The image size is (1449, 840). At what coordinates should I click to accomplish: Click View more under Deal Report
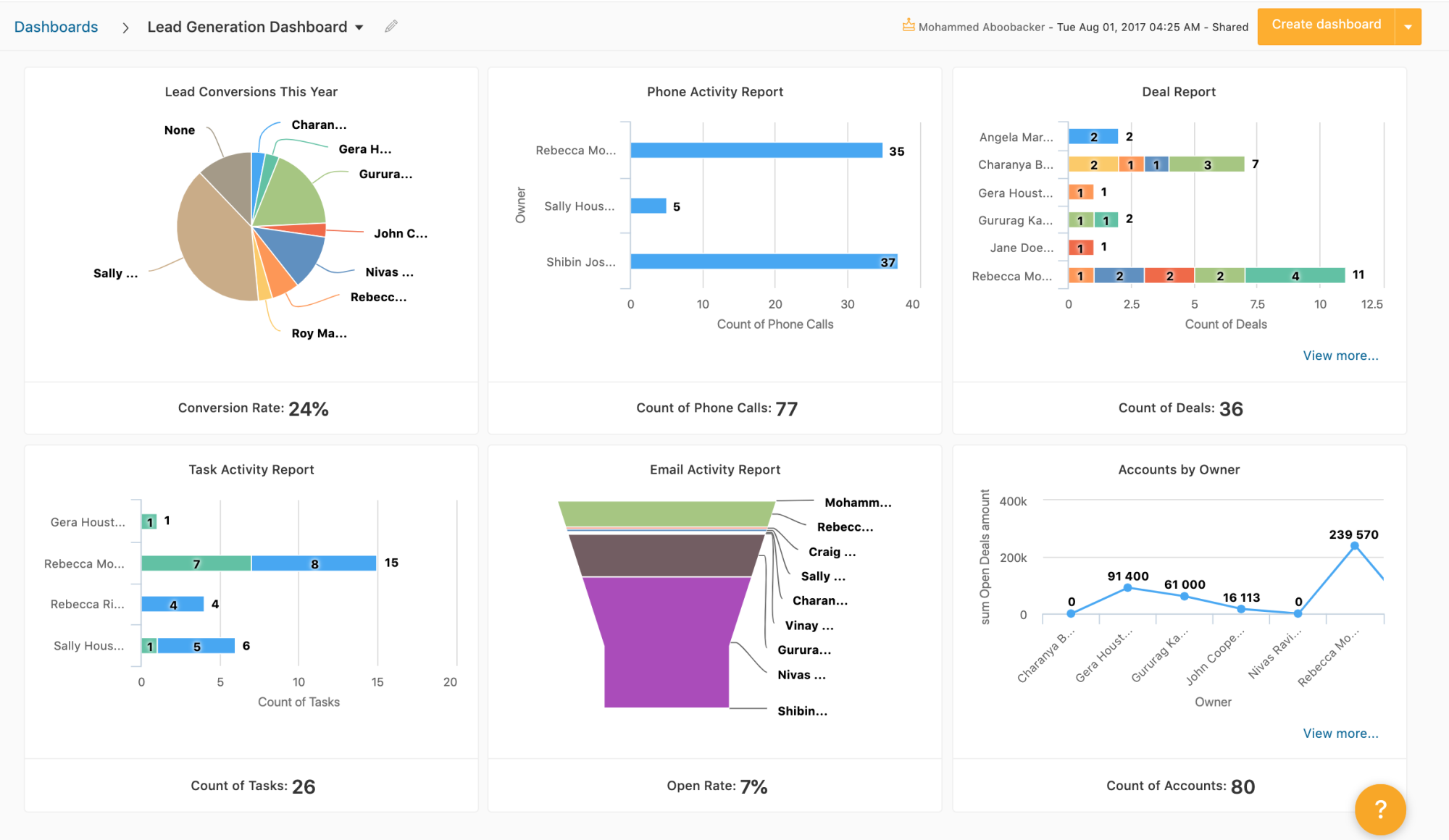click(1340, 356)
